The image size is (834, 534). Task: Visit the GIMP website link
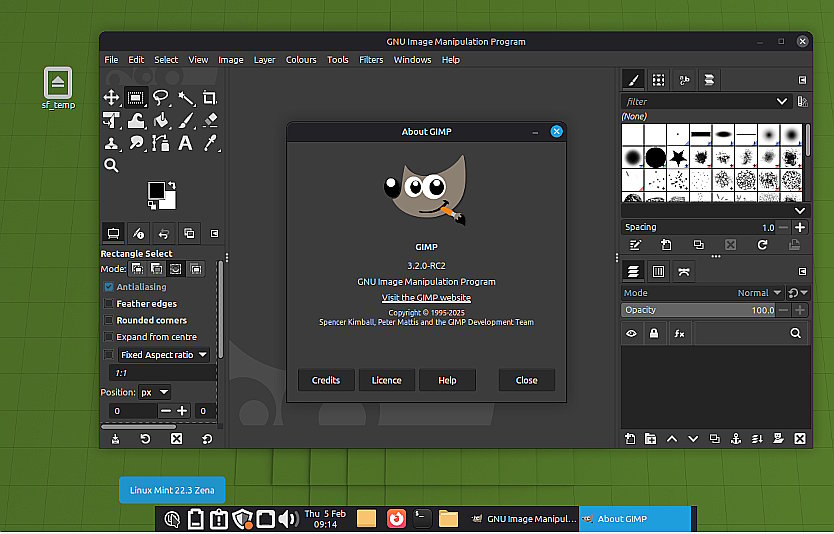click(426, 298)
